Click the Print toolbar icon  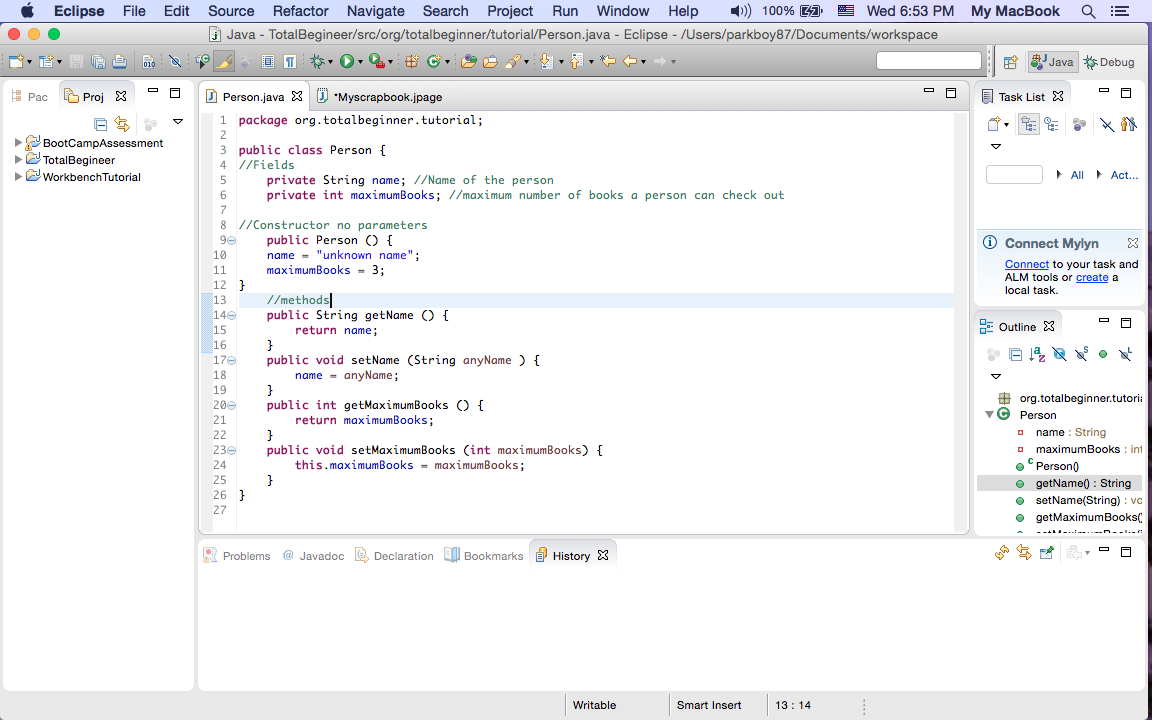119,62
